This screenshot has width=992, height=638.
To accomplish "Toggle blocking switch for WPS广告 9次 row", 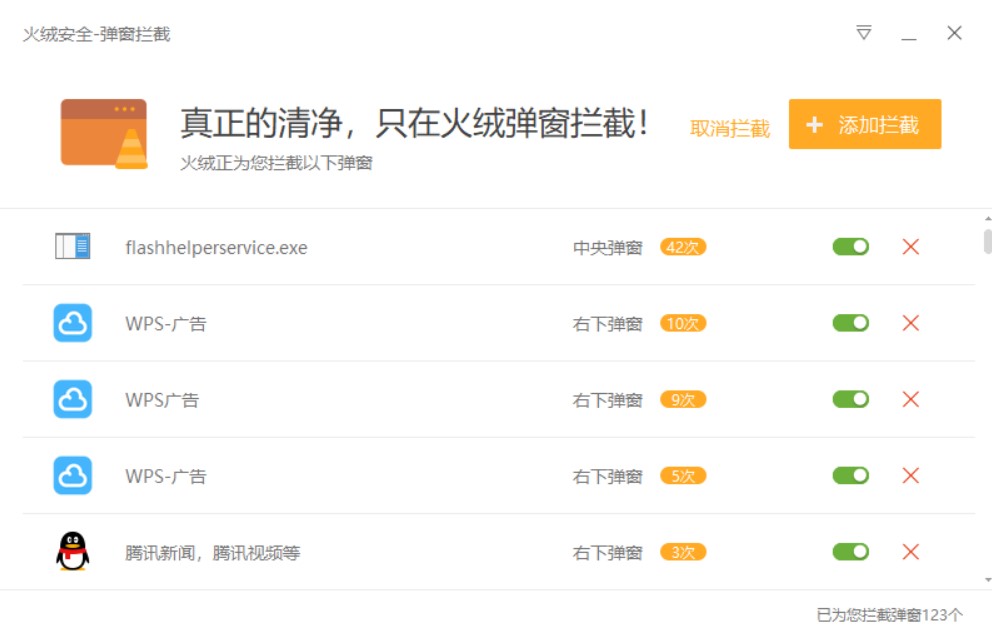I will point(850,399).
